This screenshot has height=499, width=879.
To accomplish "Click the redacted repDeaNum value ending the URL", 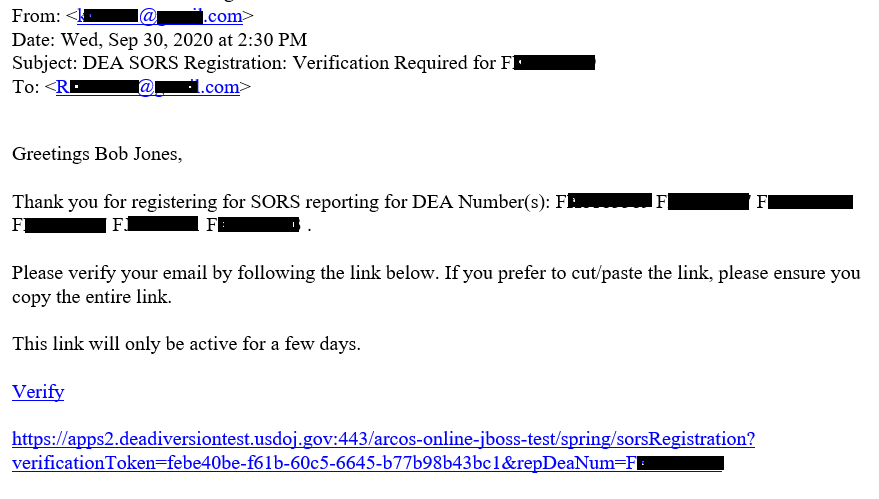I will (680, 463).
